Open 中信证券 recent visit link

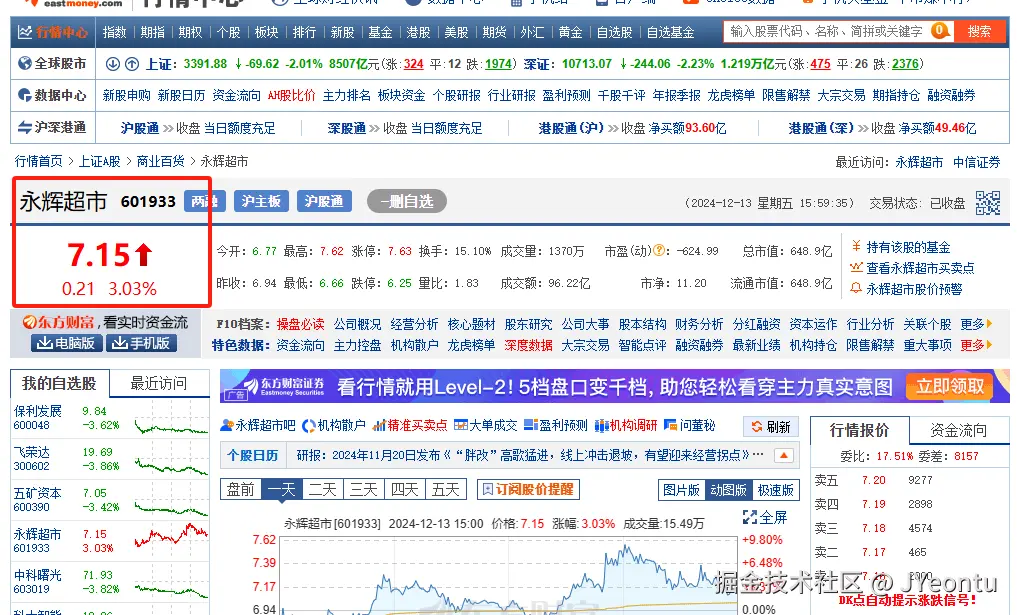[977, 162]
